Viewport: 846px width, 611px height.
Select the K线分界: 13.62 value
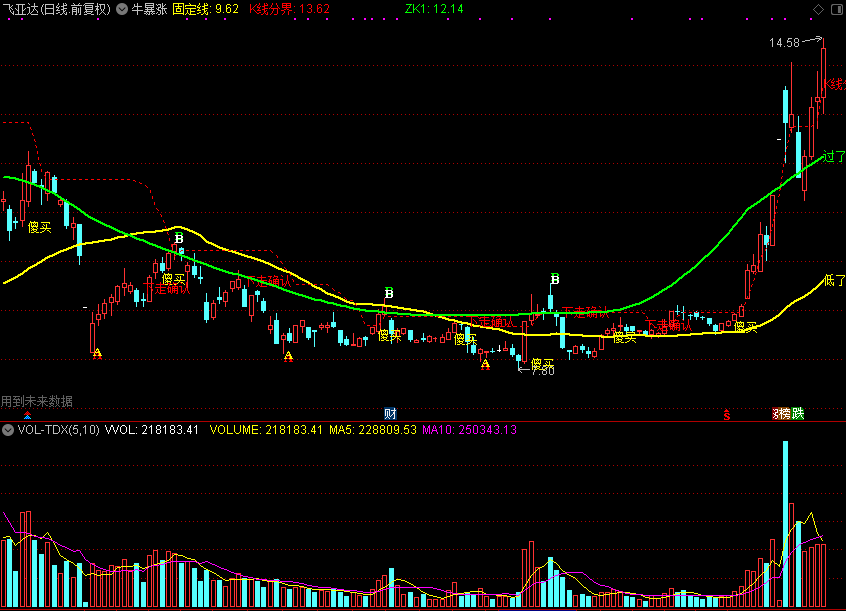tap(289, 9)
